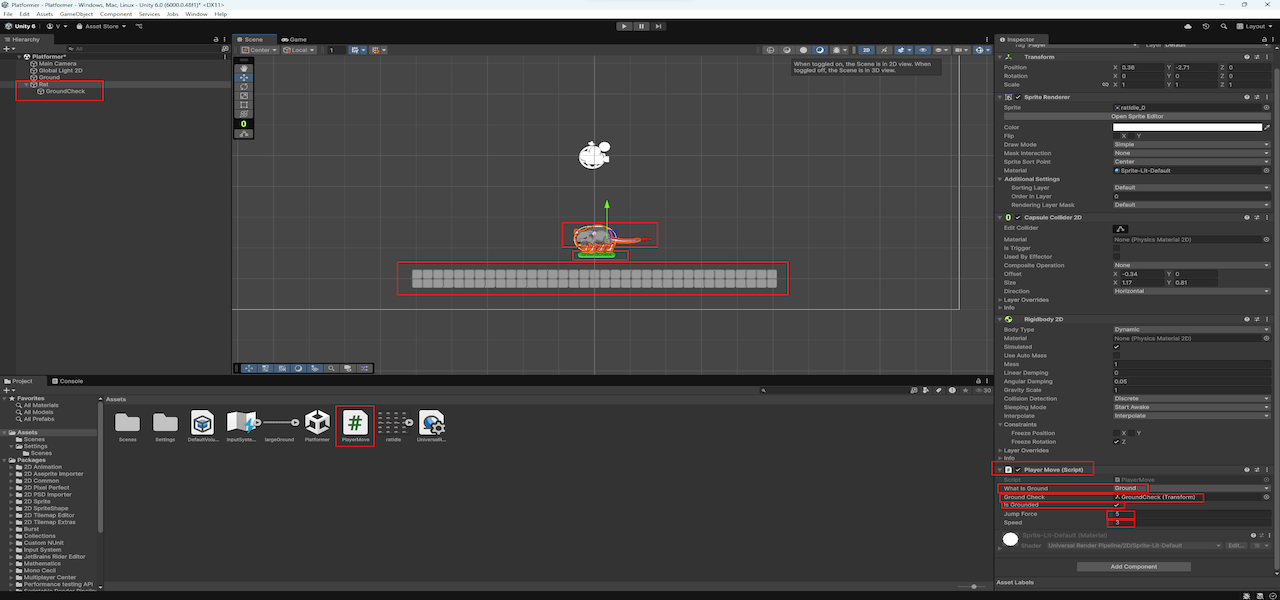This screenshot has height=600, width=1280.
Task: Collapse the Rat object in Hierarchy
Action: [26, 84]
